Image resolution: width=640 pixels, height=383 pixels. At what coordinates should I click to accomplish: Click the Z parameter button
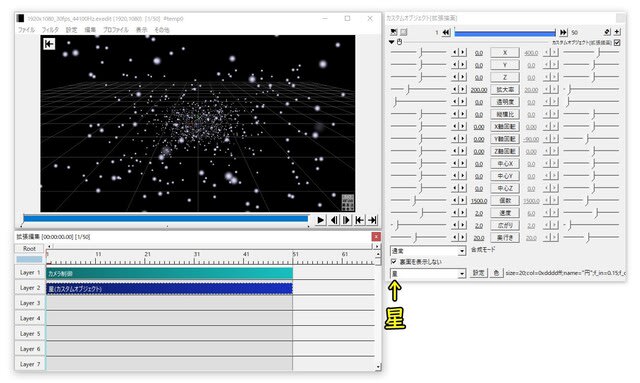click(x=505, y=77)
